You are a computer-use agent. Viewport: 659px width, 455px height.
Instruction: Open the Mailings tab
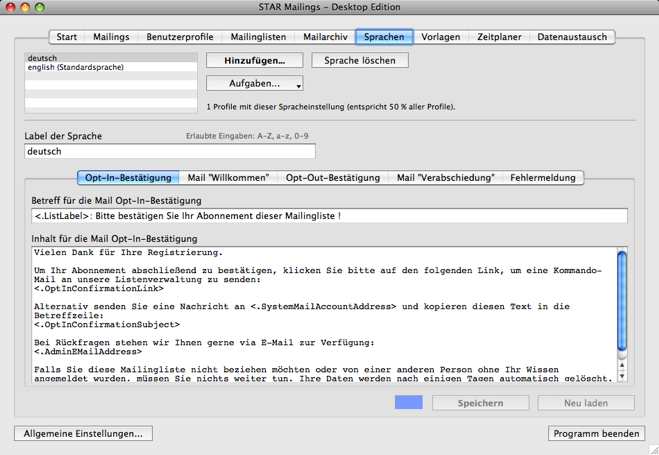(x=111, y=37)
